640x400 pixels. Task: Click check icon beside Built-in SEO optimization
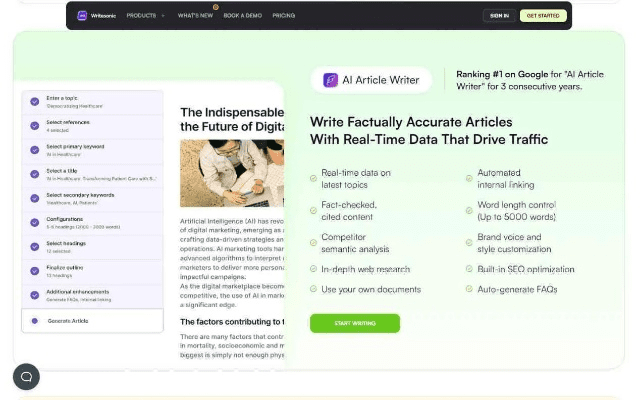[468, 269]
